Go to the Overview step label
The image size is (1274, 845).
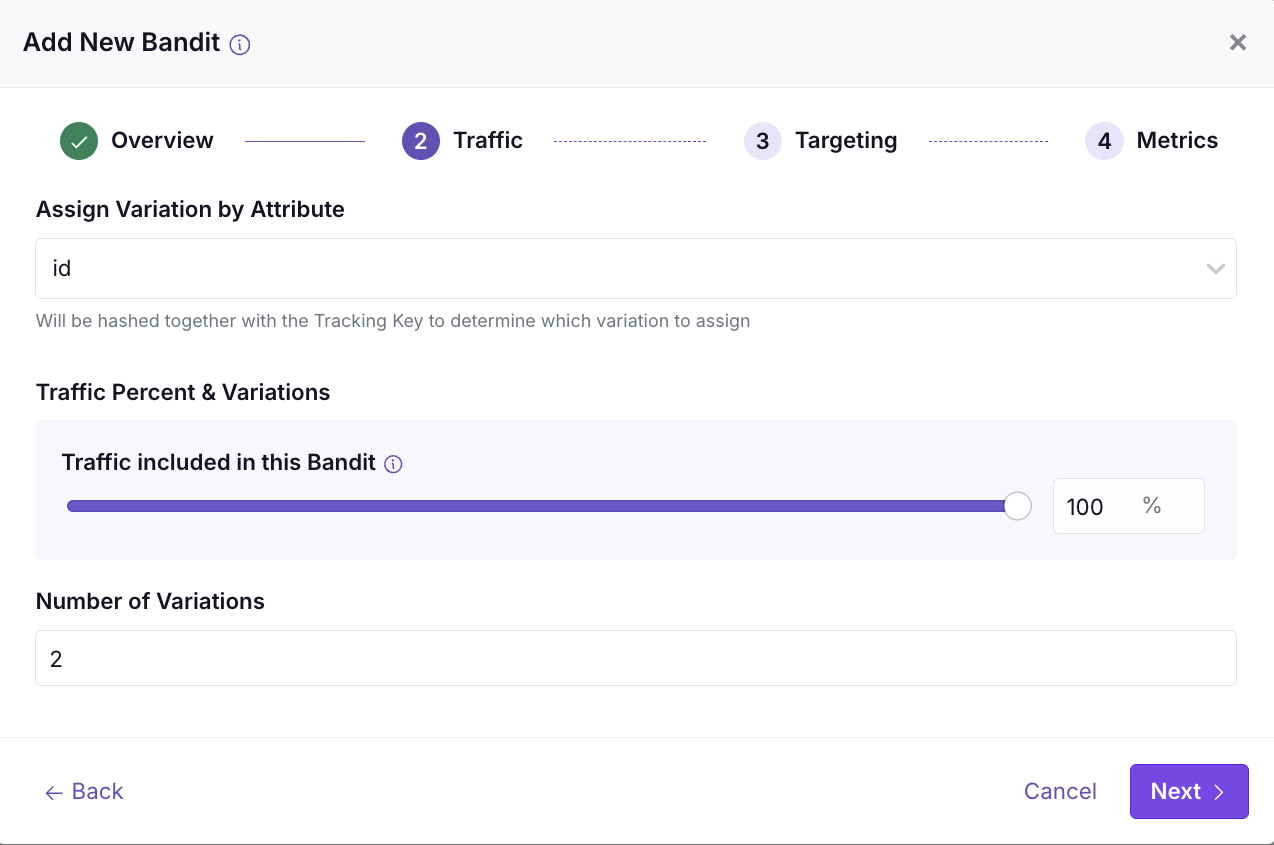[162, 141]
